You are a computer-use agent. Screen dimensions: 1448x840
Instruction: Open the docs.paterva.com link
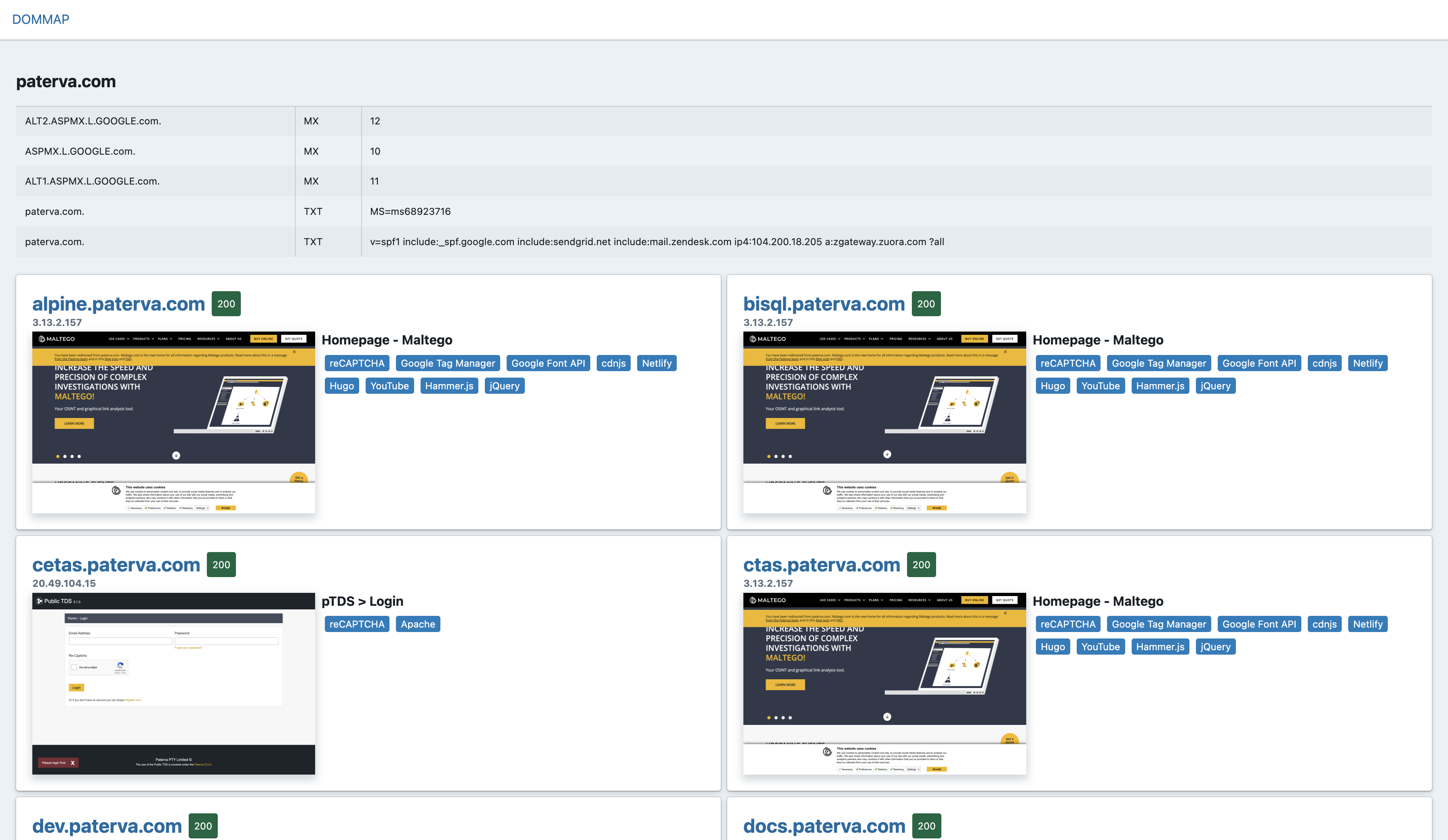824,825
